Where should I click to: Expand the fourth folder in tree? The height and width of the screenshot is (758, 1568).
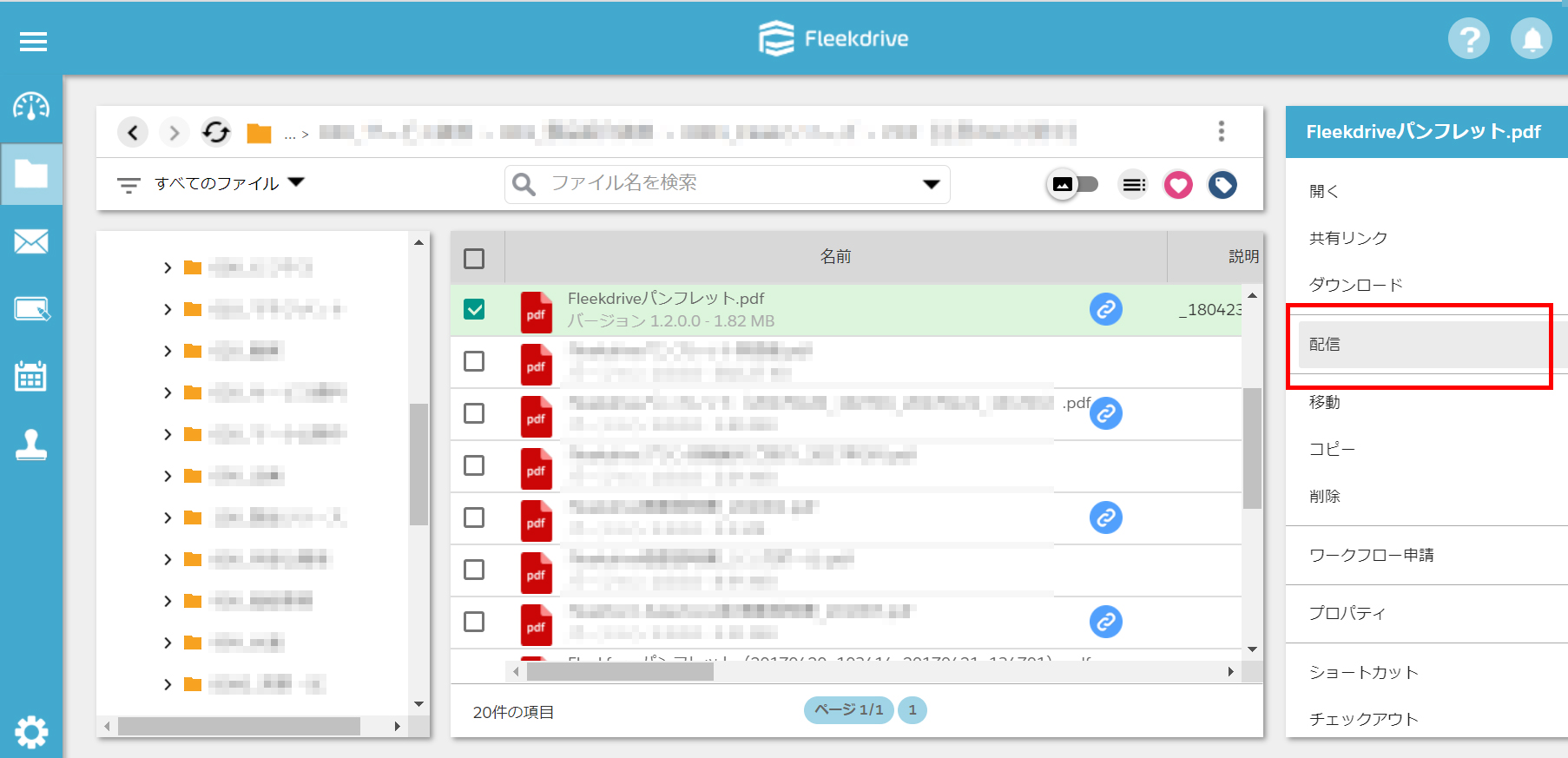pos(168,392)
